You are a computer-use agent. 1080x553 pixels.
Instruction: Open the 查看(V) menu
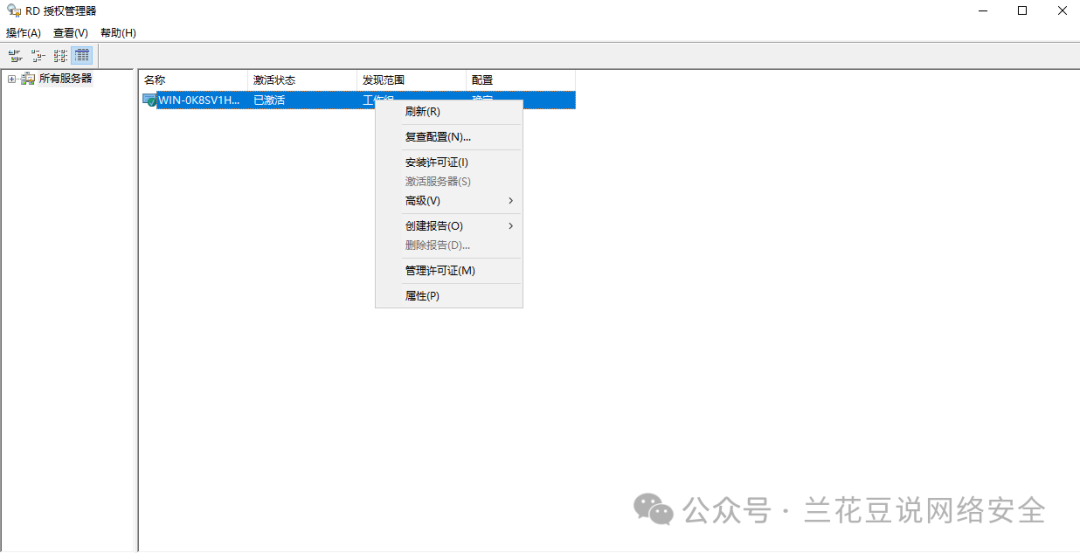[x=70, y=33]
